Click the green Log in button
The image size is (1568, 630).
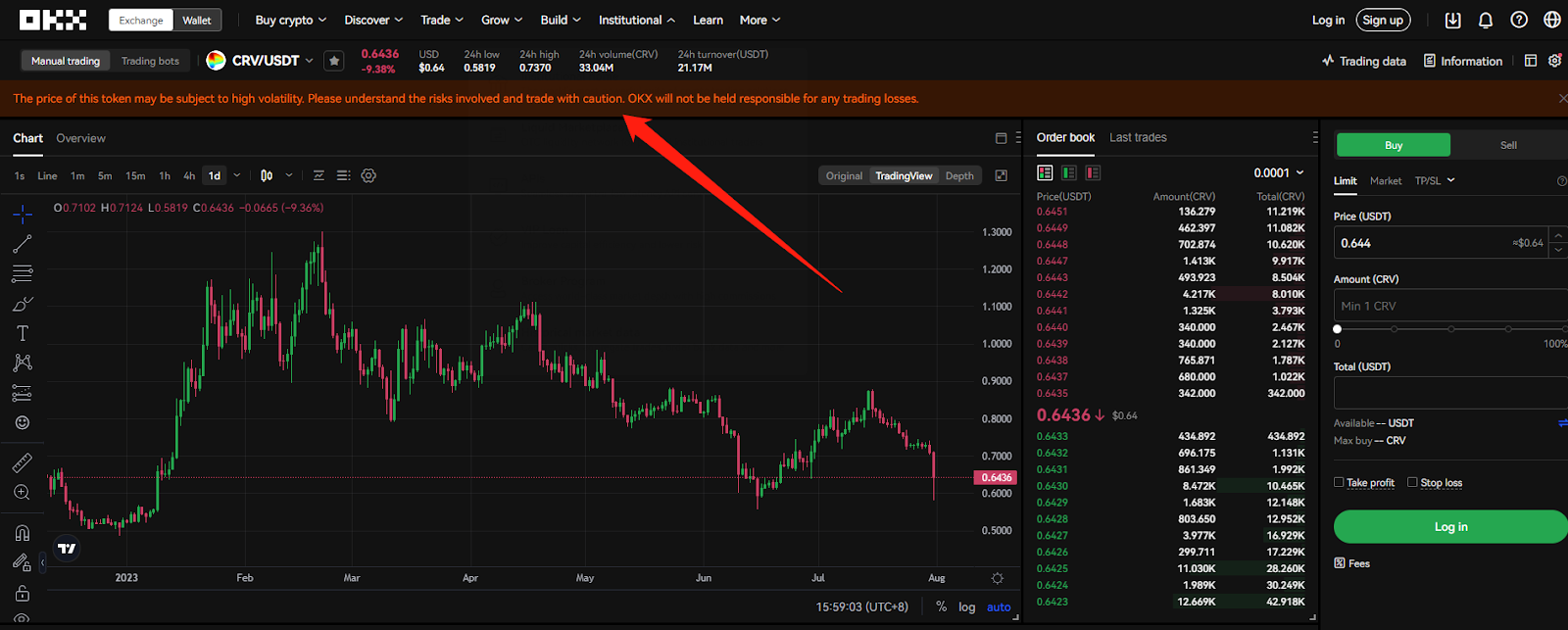[x=1450, y=526]
